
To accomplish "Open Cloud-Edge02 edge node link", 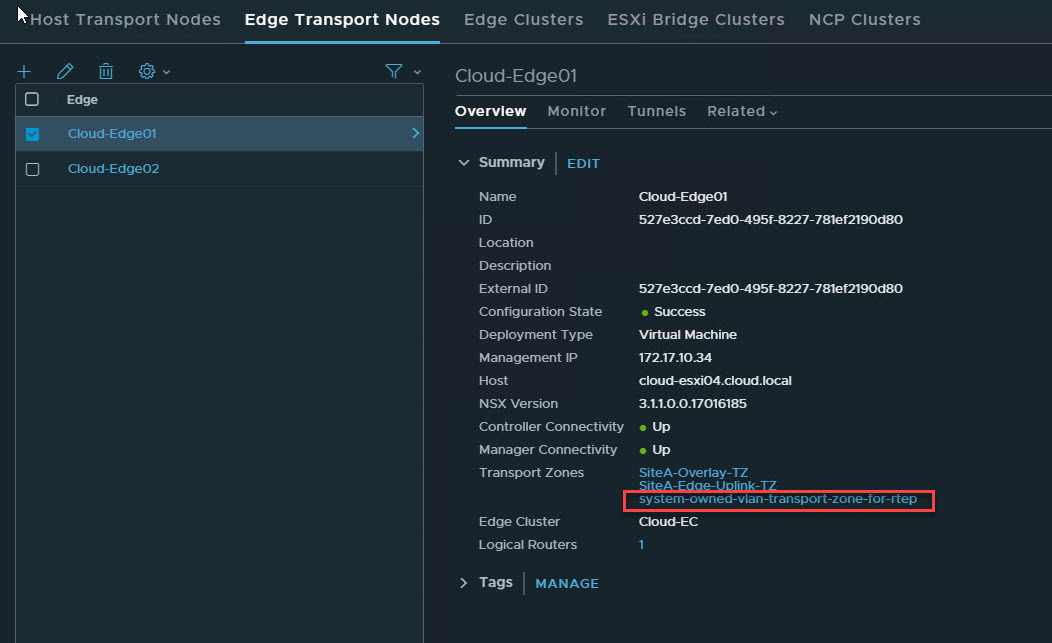I will pos(113,169).
